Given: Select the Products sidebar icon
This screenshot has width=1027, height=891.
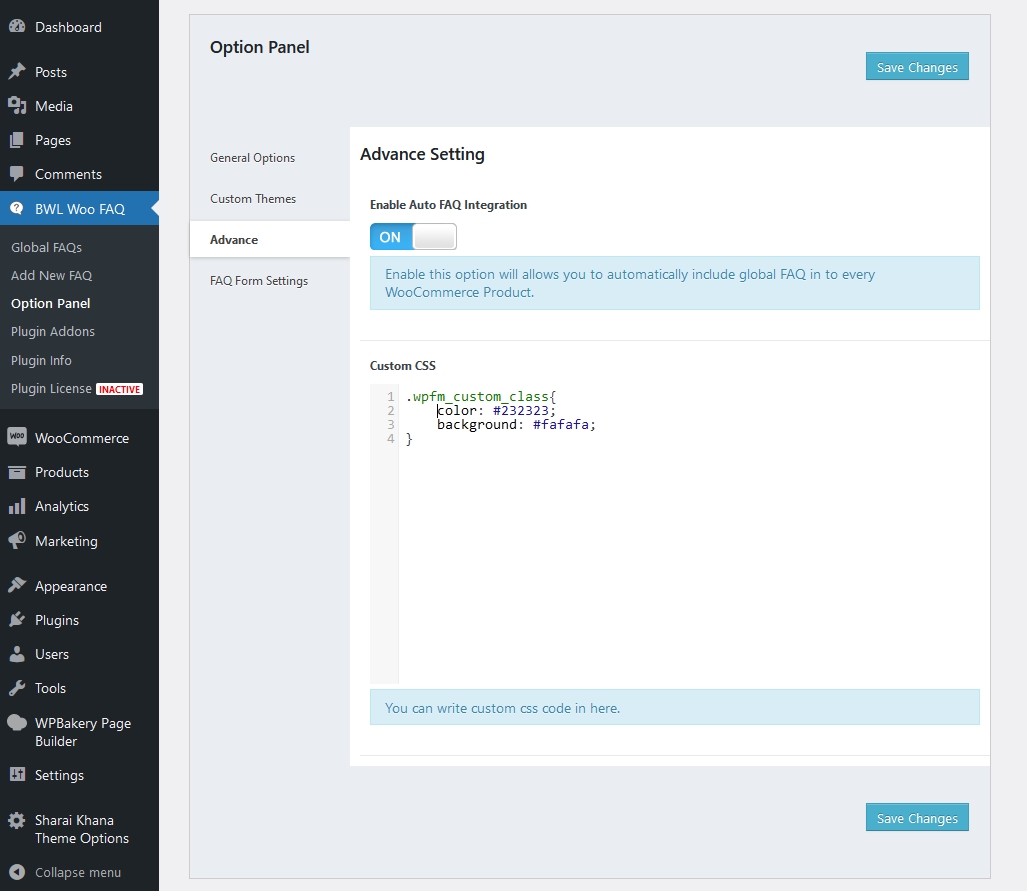Looking at the screenshot, I should pyautogui.click(x=18, y=471).
